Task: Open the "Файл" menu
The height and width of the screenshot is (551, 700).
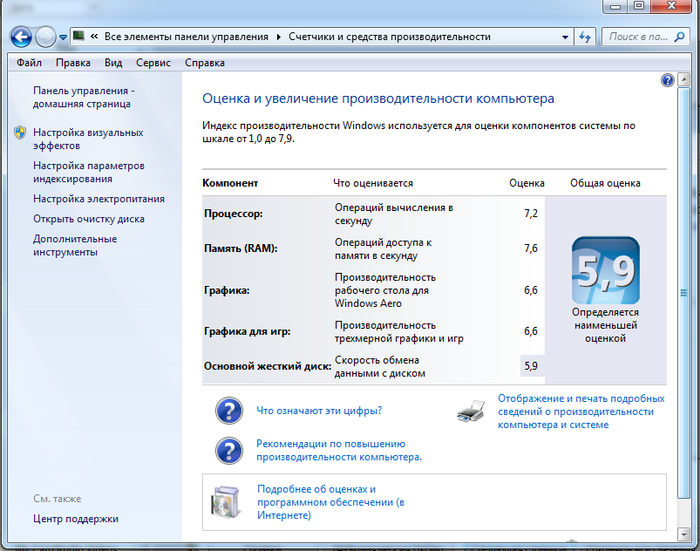Action: coord(29,63)
